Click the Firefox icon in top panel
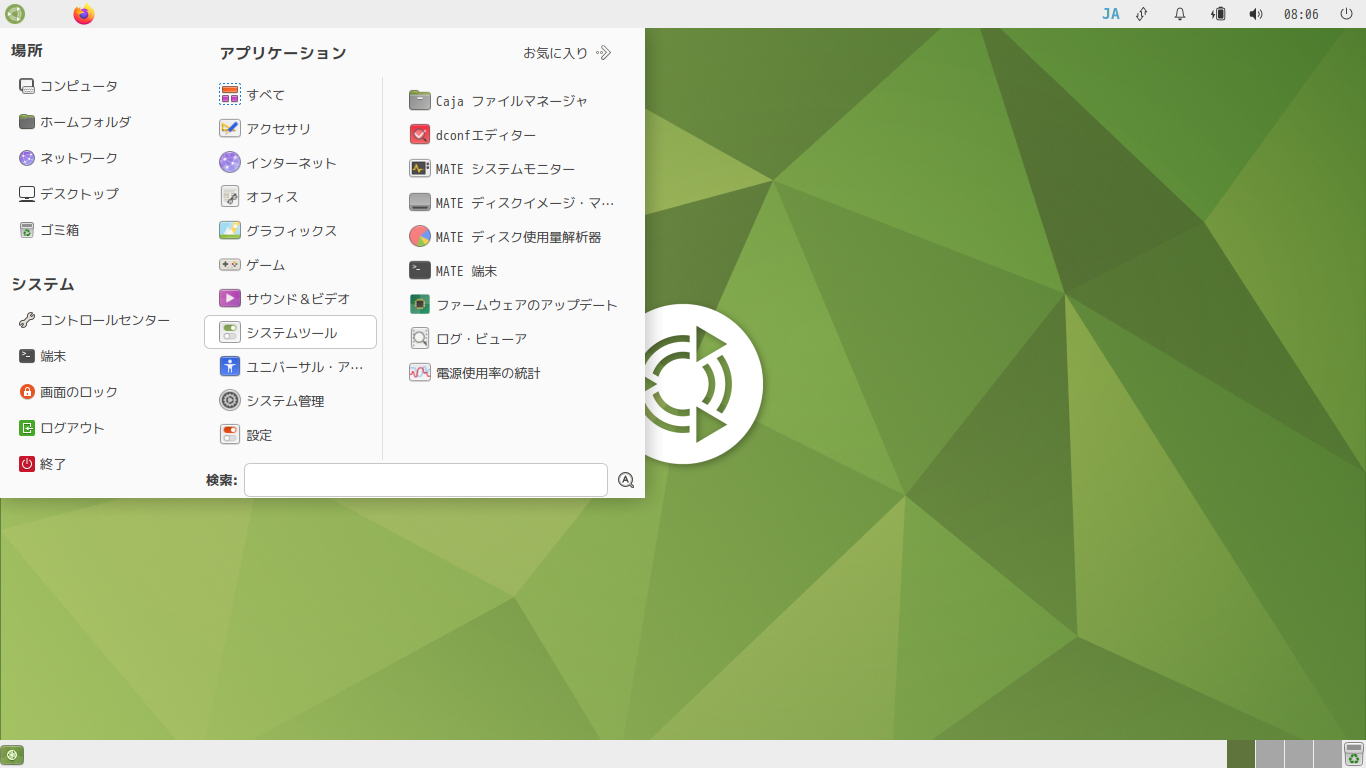Screen dimensions: 1366x768 [x=84, y=14]
